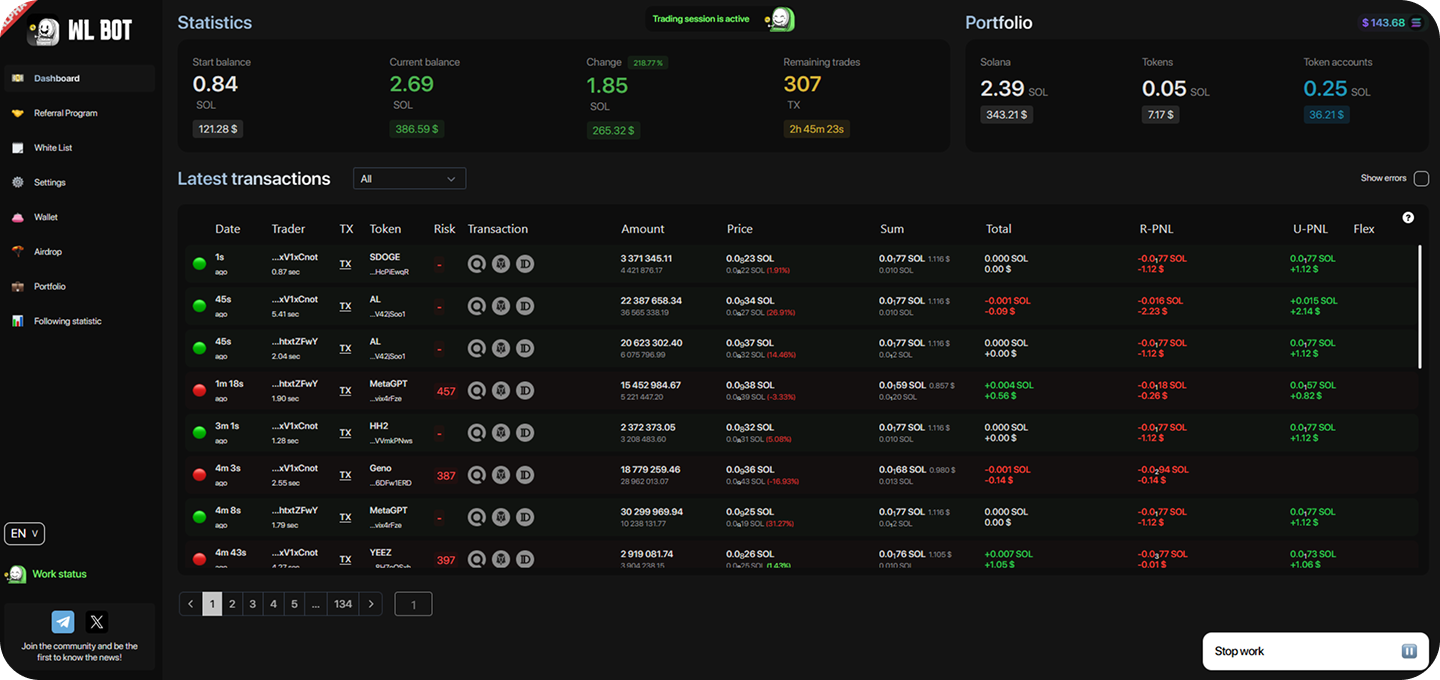Click the WL BOT logo
The image size is (1440, 680).
80,31
